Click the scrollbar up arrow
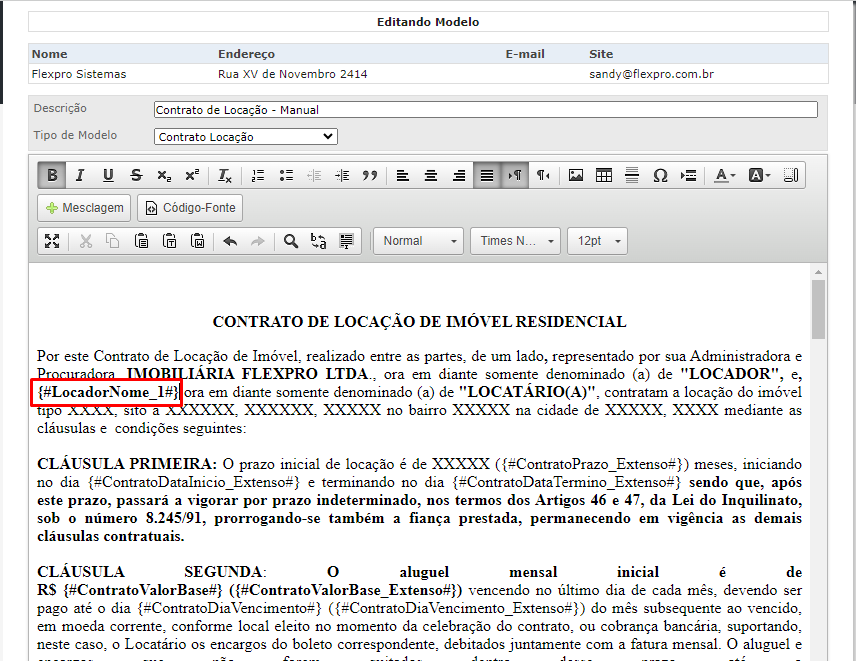Viewport: 856px width, 661px height. [818, 272]
